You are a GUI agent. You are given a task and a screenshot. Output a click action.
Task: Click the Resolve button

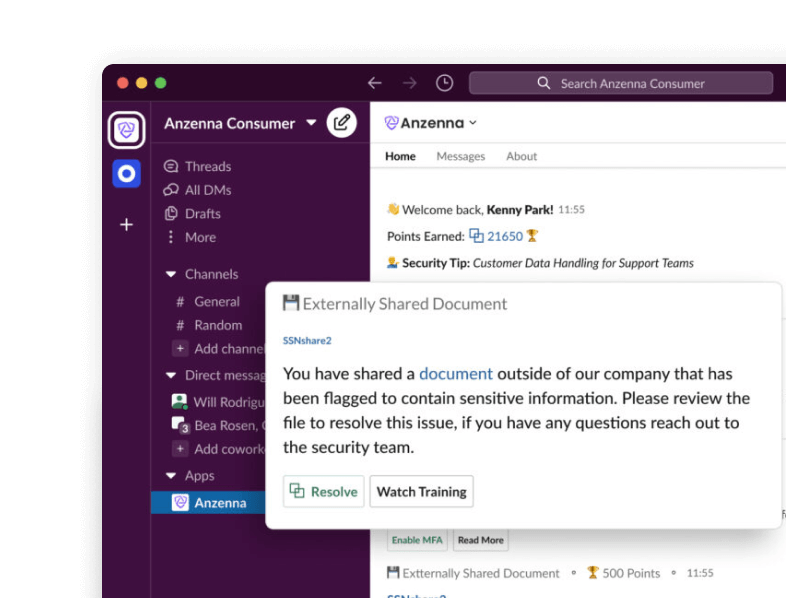(x=323, y=492)
